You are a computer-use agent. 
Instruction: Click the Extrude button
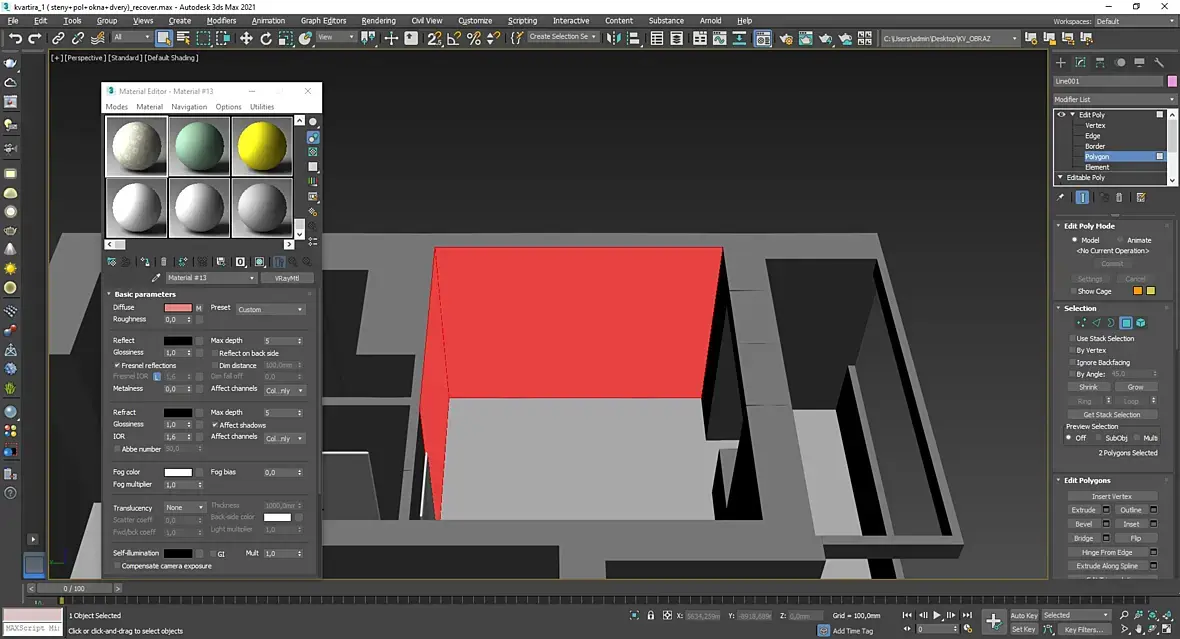[x=1084, y=510]
